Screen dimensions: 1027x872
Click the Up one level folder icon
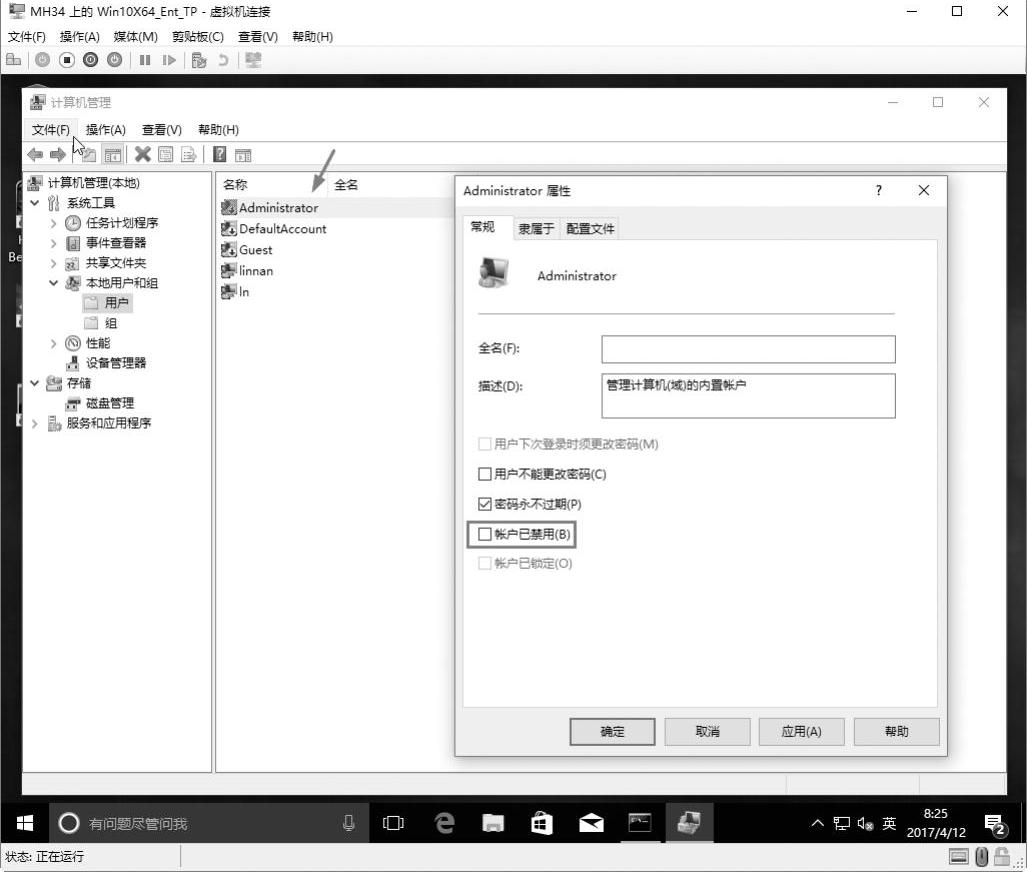pos(88,155)
